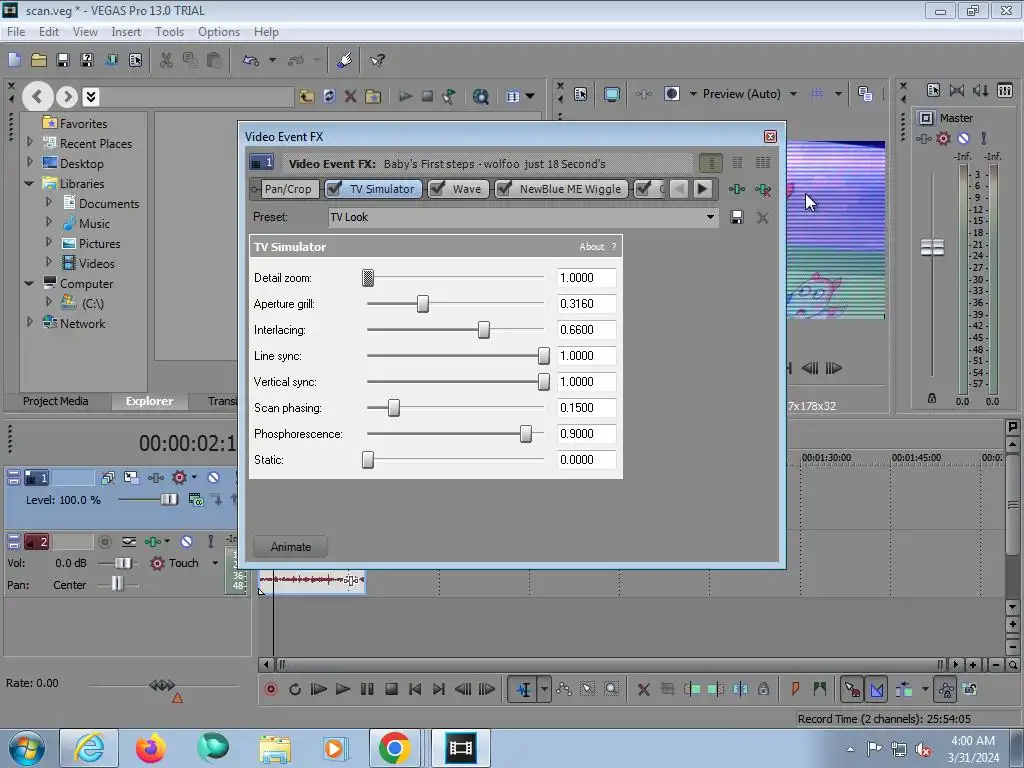The width and height of the screenshot is (1024, 768).
Task: Mute video track 1
Action: click(213, 477)
